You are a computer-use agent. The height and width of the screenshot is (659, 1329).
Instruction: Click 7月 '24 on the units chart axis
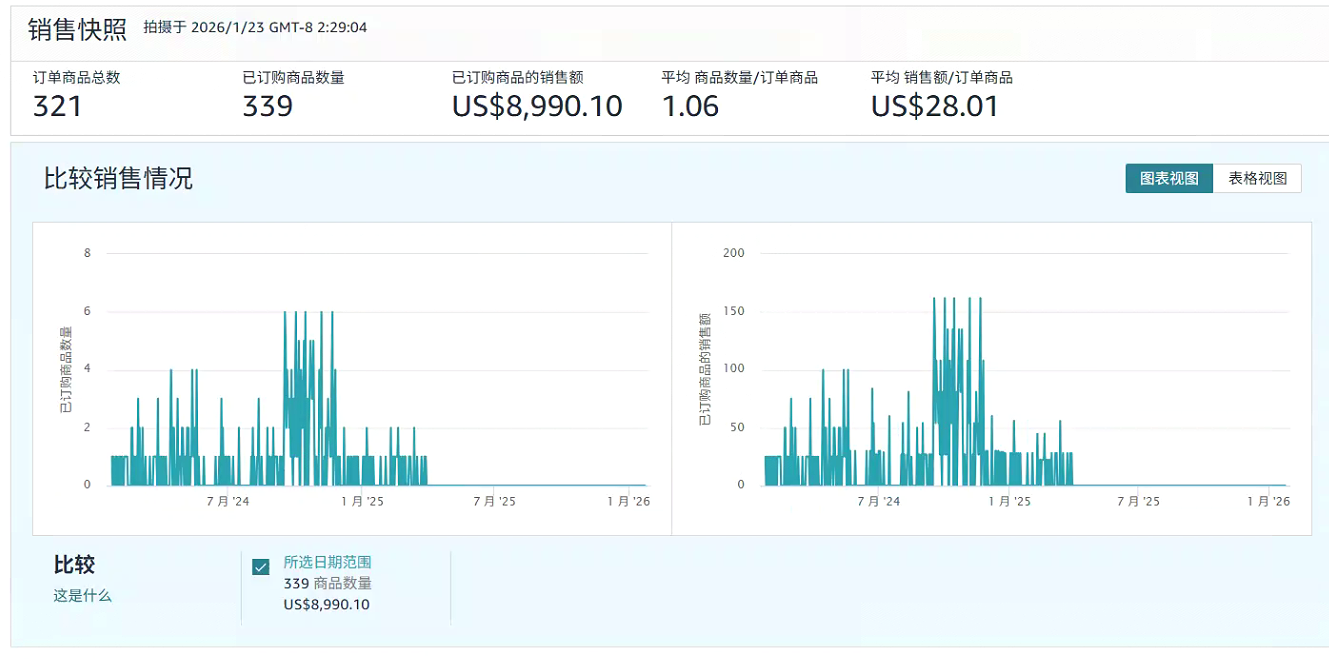pos(228,501)
